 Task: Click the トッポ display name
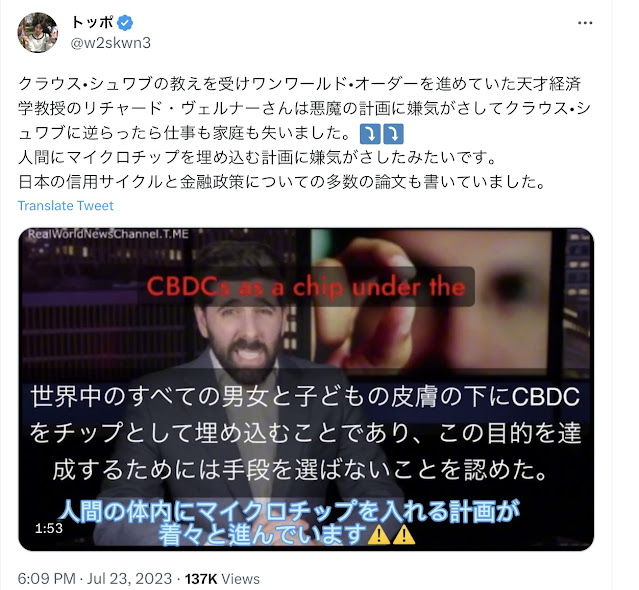point(93,22)
